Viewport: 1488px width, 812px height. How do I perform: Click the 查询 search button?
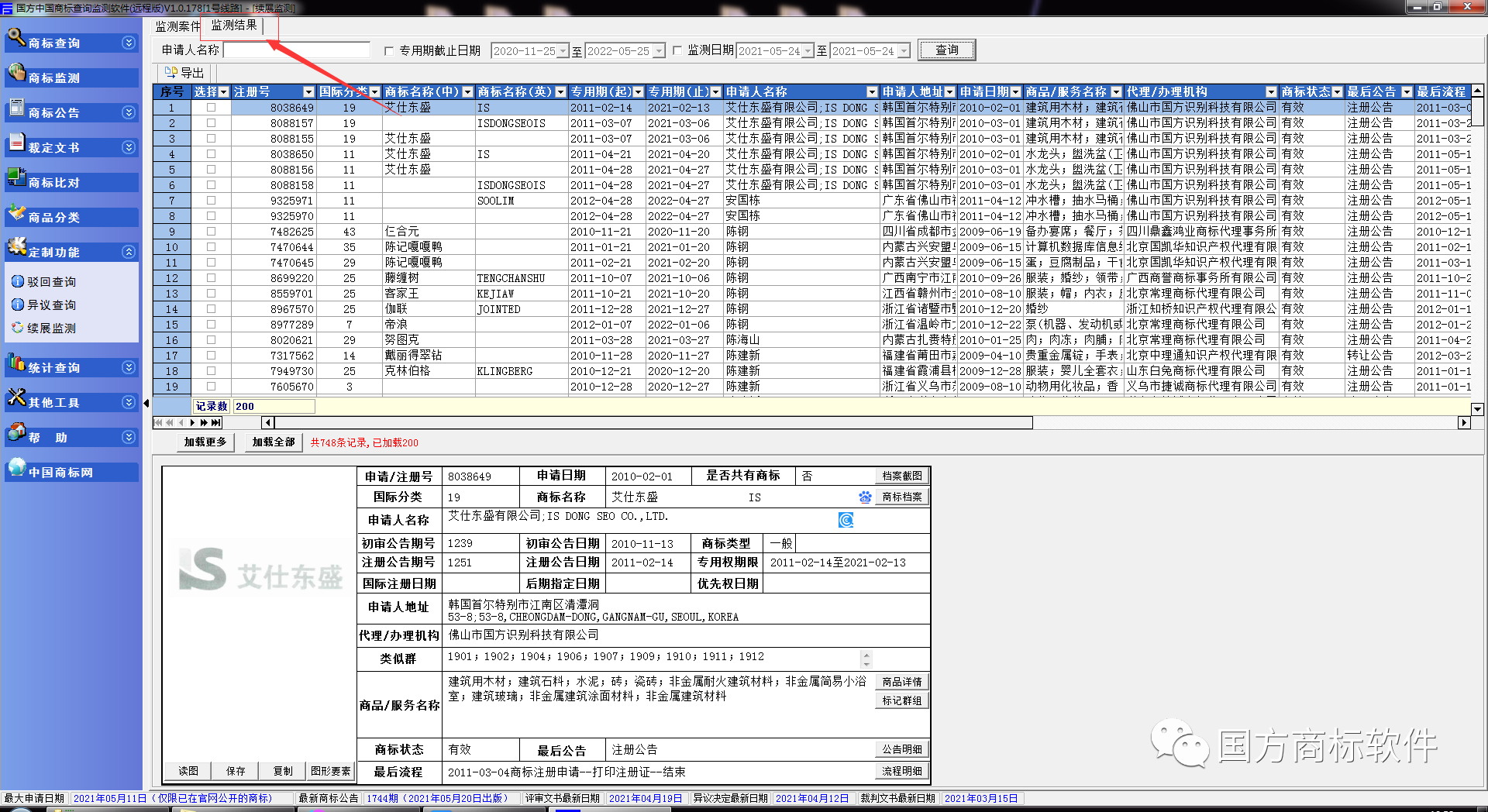coord(947,50)
